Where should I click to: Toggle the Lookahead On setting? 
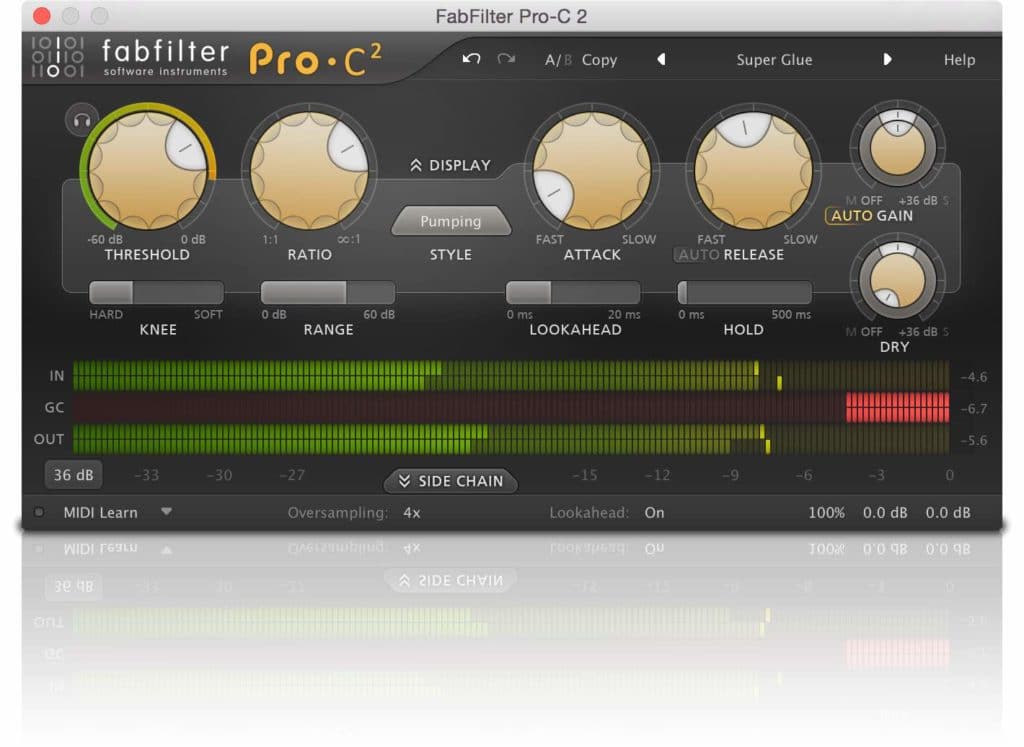coord(654,513)
